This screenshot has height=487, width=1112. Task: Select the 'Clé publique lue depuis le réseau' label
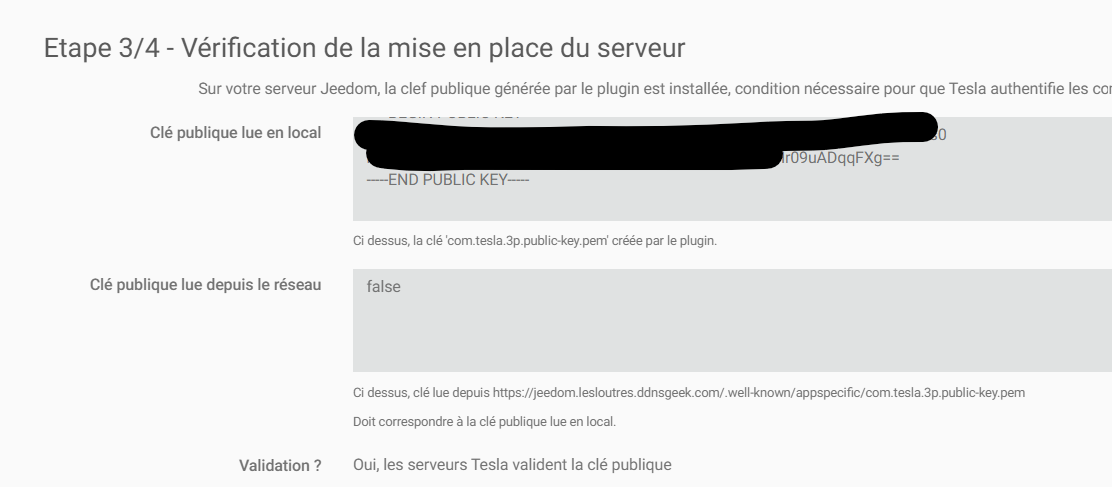206,285
